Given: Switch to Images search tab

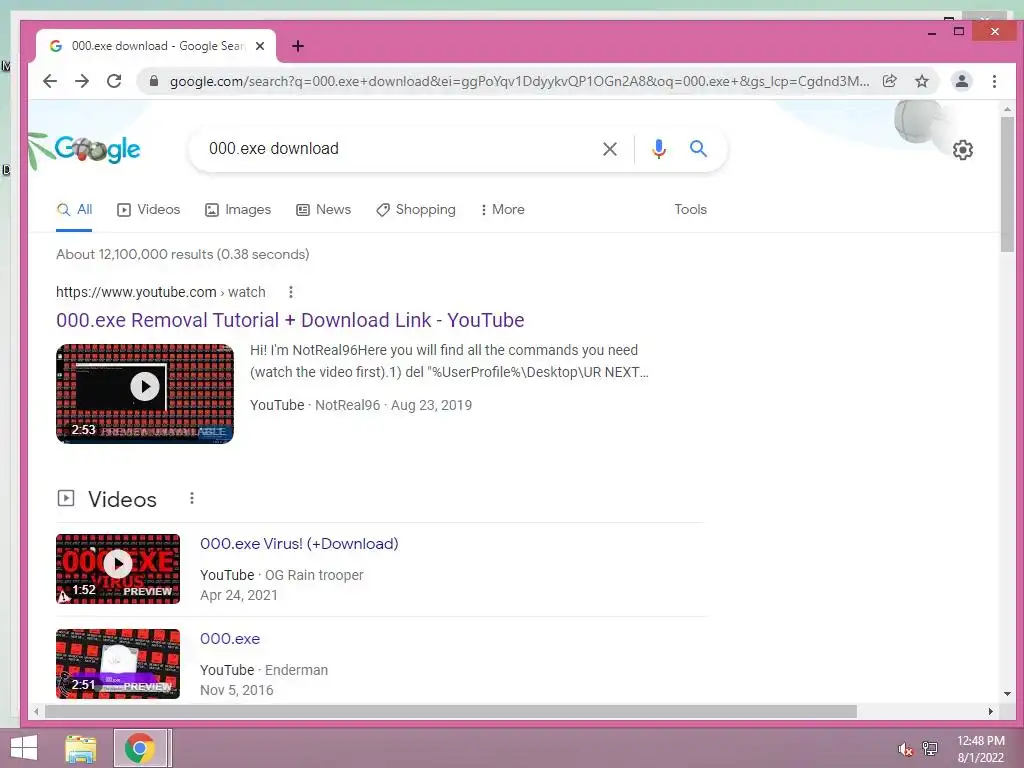Looking at the screenshot, I should point(238,210).
